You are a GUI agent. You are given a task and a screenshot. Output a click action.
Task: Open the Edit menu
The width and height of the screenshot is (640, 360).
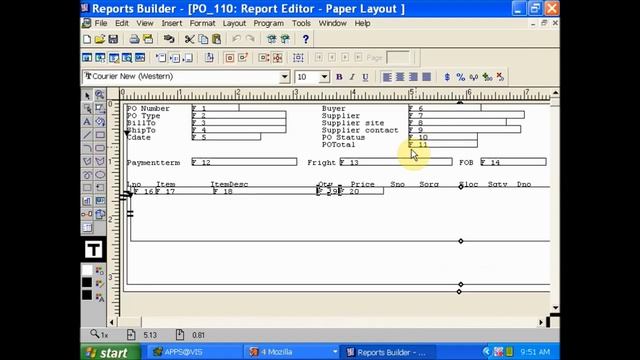click(x=122, y=23)
